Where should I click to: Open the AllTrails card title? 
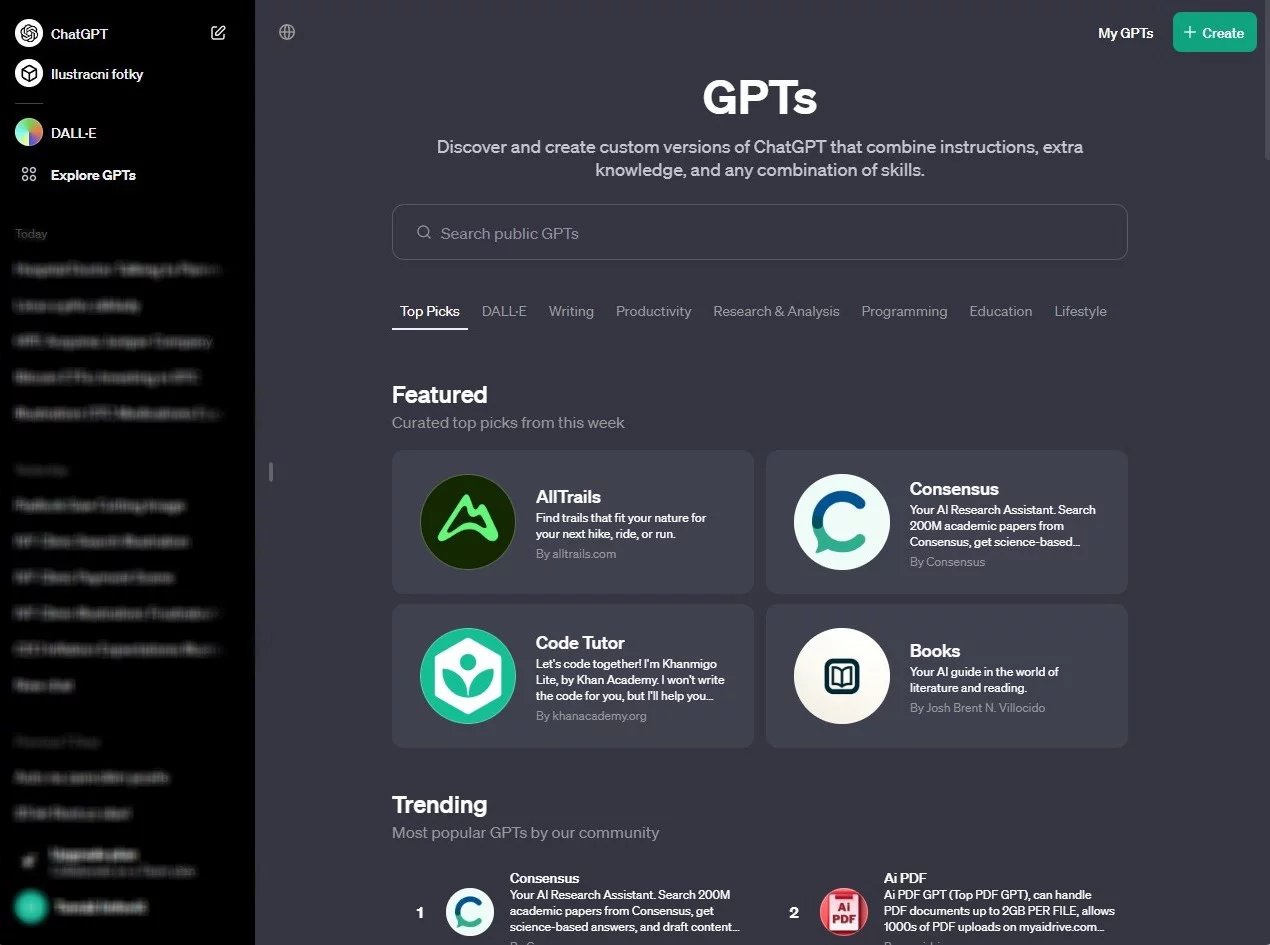click(x=568, y=497)
